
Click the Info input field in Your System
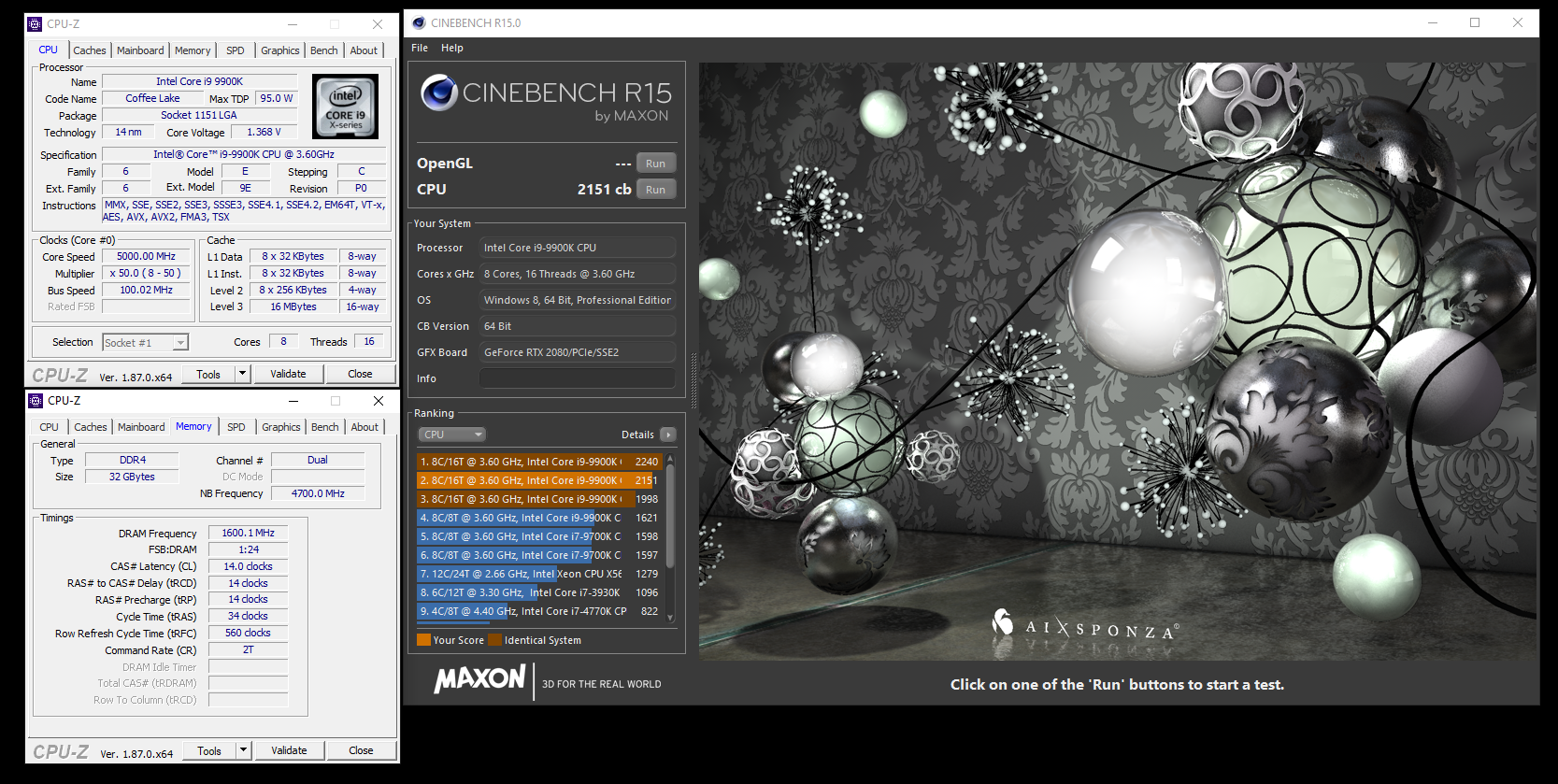[x=578, y=378]
